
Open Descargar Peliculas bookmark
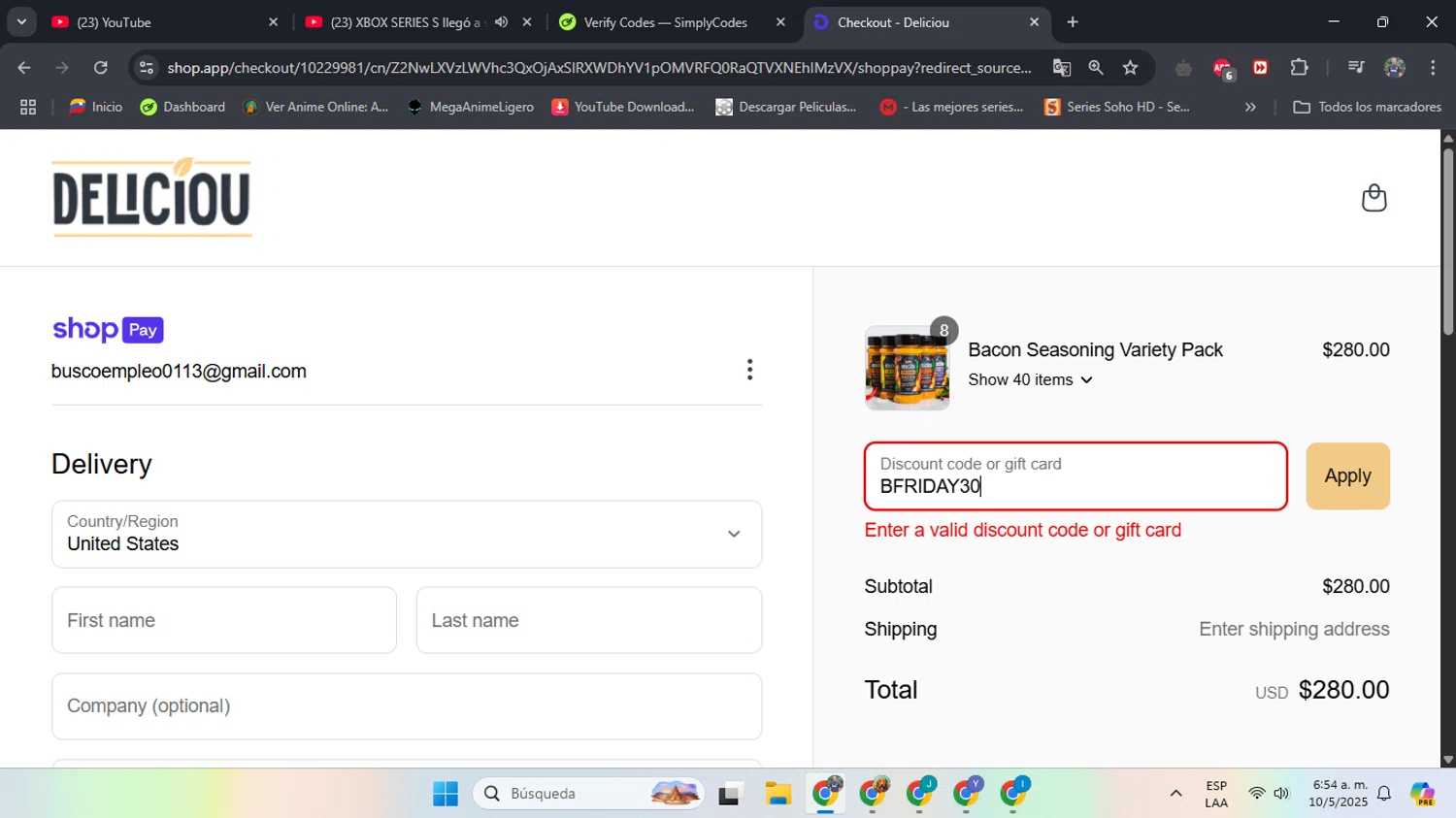click(x=786, y=107)
